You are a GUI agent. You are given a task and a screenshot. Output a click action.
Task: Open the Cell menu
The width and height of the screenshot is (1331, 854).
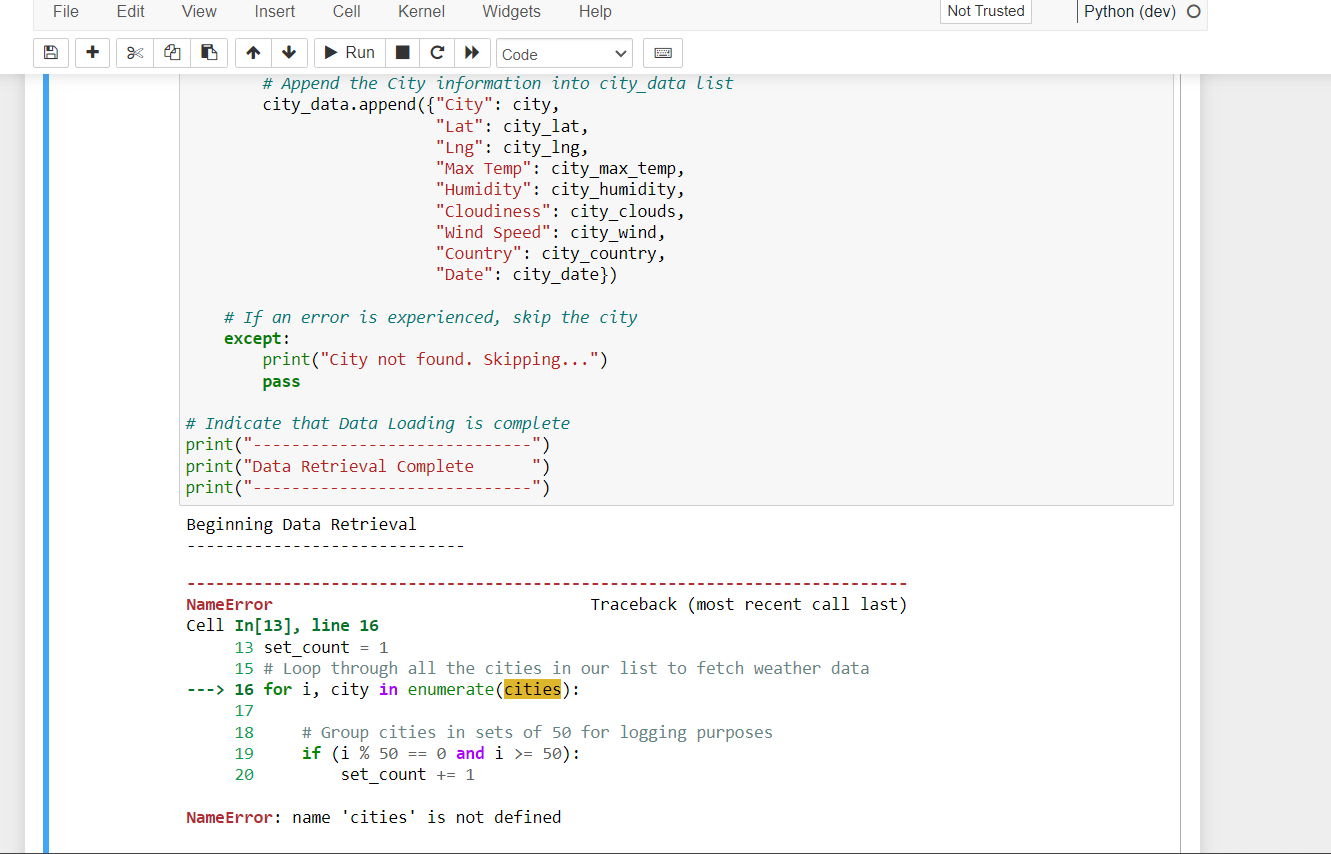346,11
